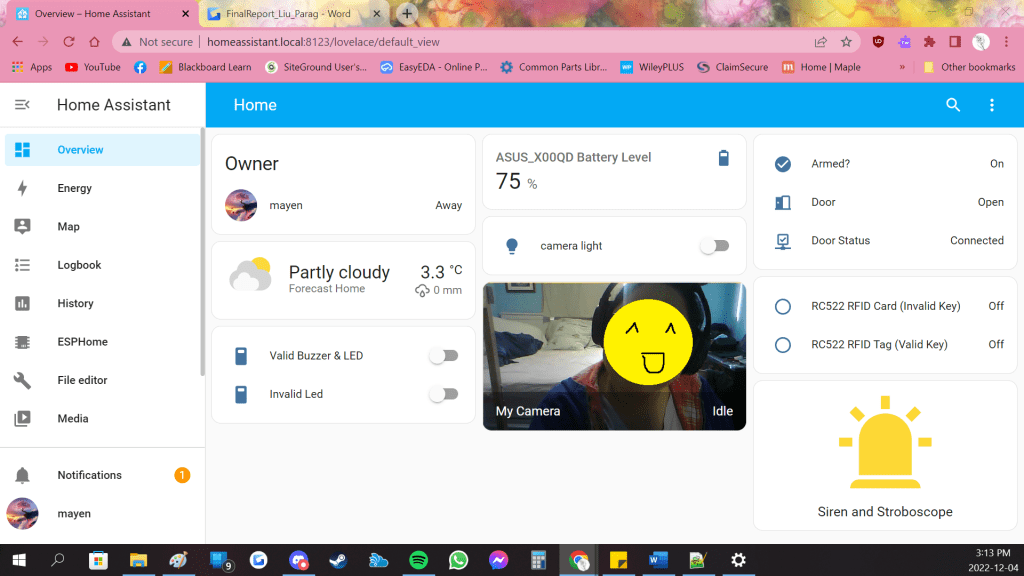Open the three-dot overflow menu
1024x576 pixels.
(992, 105)
